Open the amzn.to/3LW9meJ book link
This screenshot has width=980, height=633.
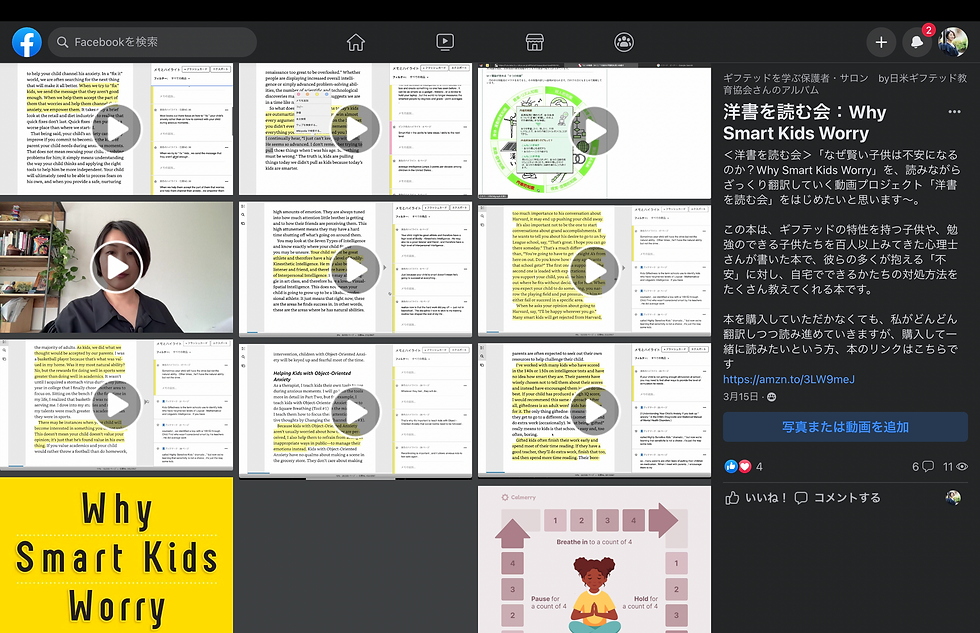[789, 379]
